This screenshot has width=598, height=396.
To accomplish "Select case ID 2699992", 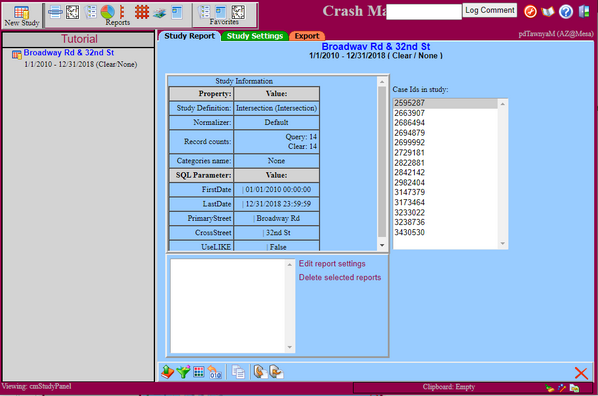I will tap(445, 143).
